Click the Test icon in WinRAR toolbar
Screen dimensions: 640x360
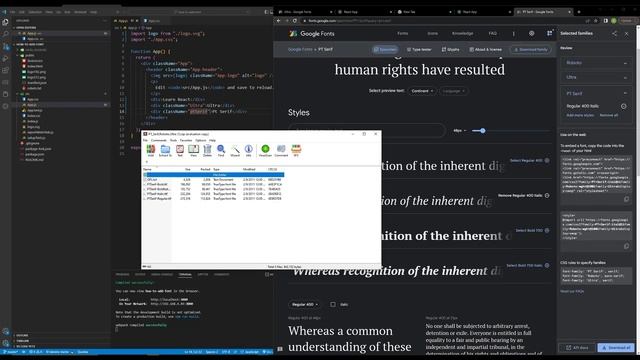point(180,150)
